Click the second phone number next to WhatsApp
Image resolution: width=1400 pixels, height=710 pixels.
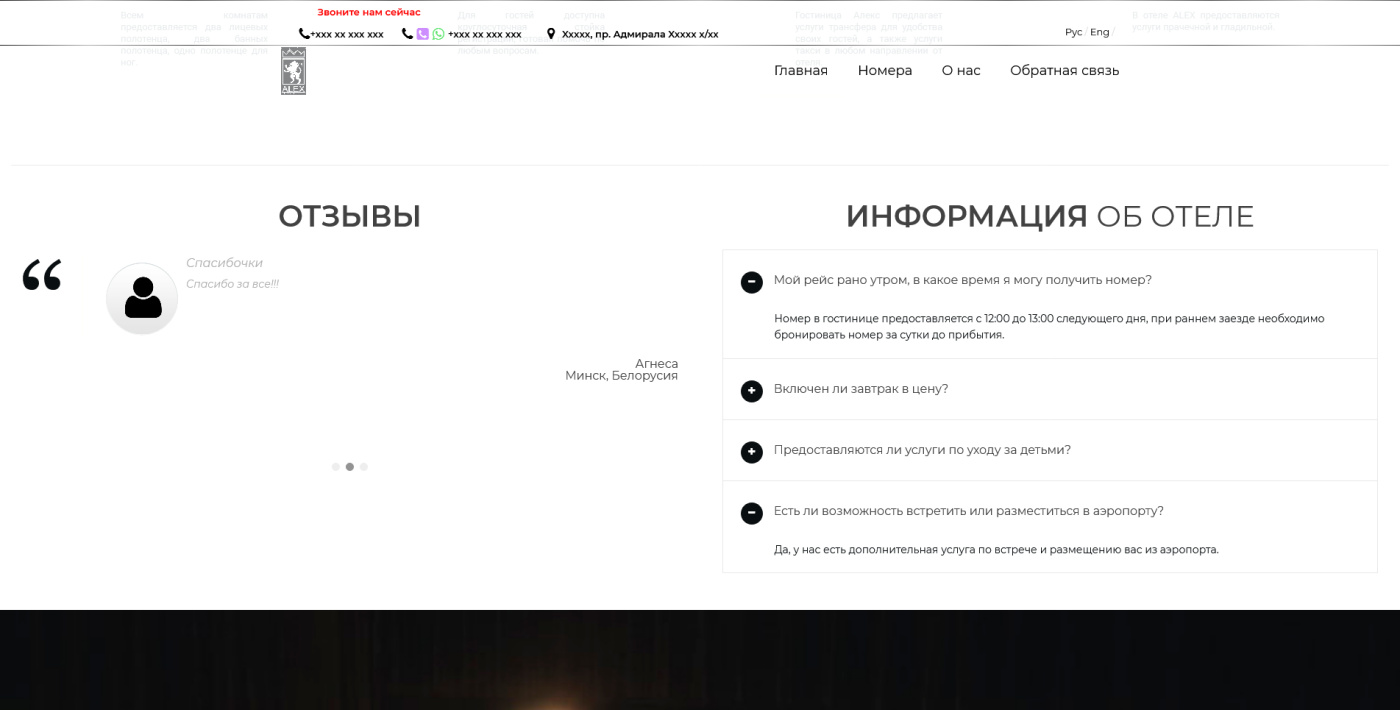pyautogui.click(x=485, y=34)
